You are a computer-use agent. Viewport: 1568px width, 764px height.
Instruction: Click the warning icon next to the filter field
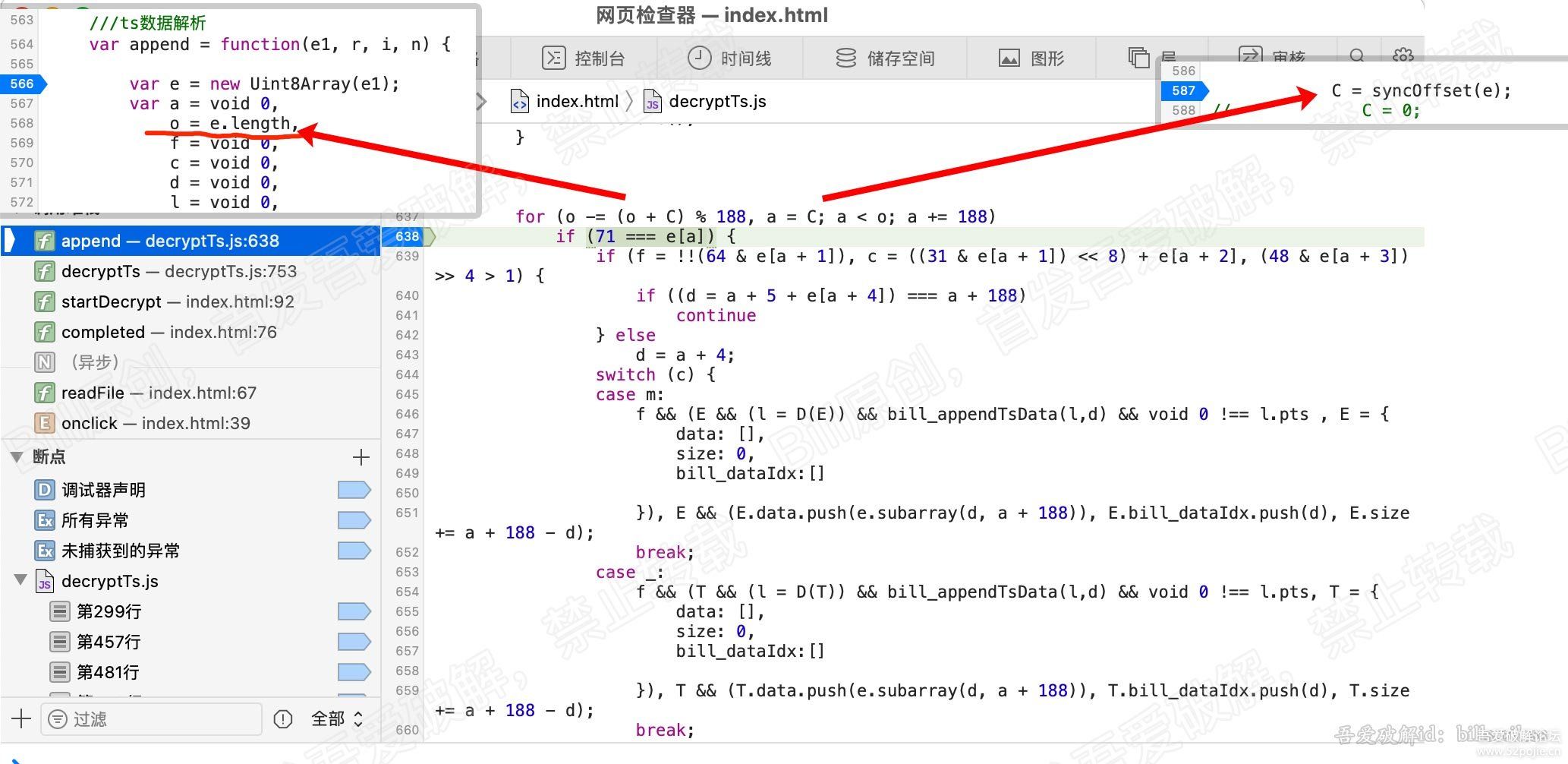click(282, 718)
